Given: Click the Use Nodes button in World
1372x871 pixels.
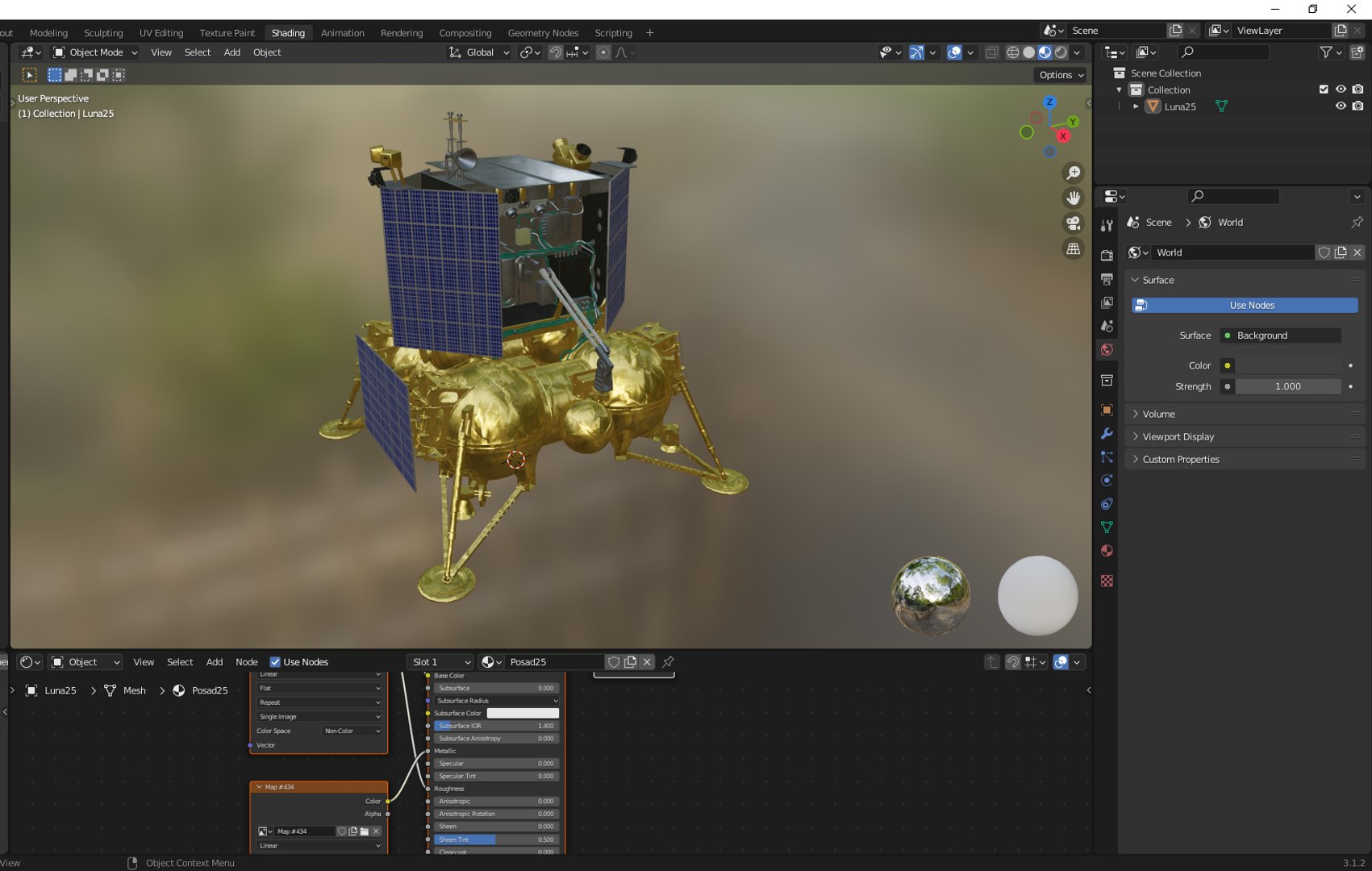Looking at the screenshot, I should [x=1245, y=305].
